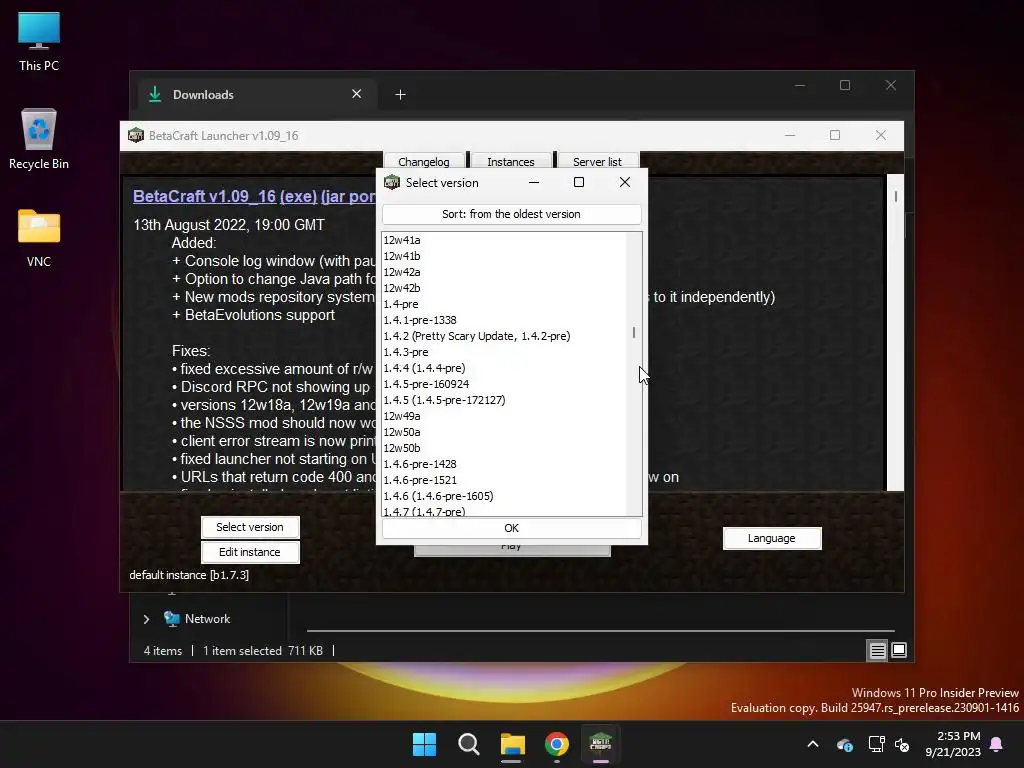Click the Select version dialog icon
The height and width of the screenshot is (768, 1024).
(392, 183)
